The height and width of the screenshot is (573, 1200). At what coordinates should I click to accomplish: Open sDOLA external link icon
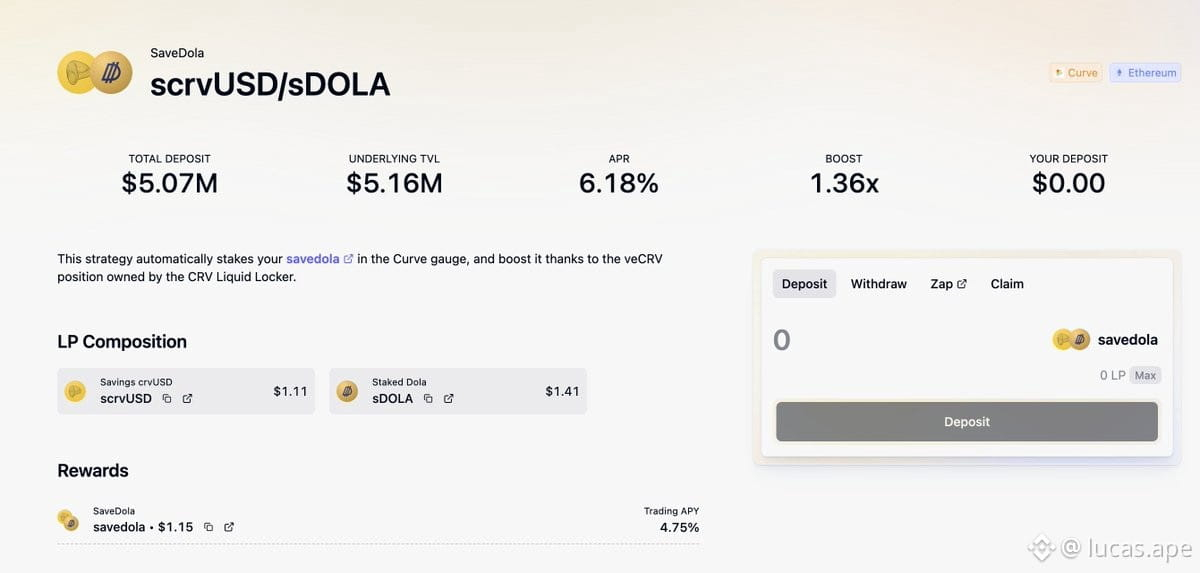tap(448, 398)
